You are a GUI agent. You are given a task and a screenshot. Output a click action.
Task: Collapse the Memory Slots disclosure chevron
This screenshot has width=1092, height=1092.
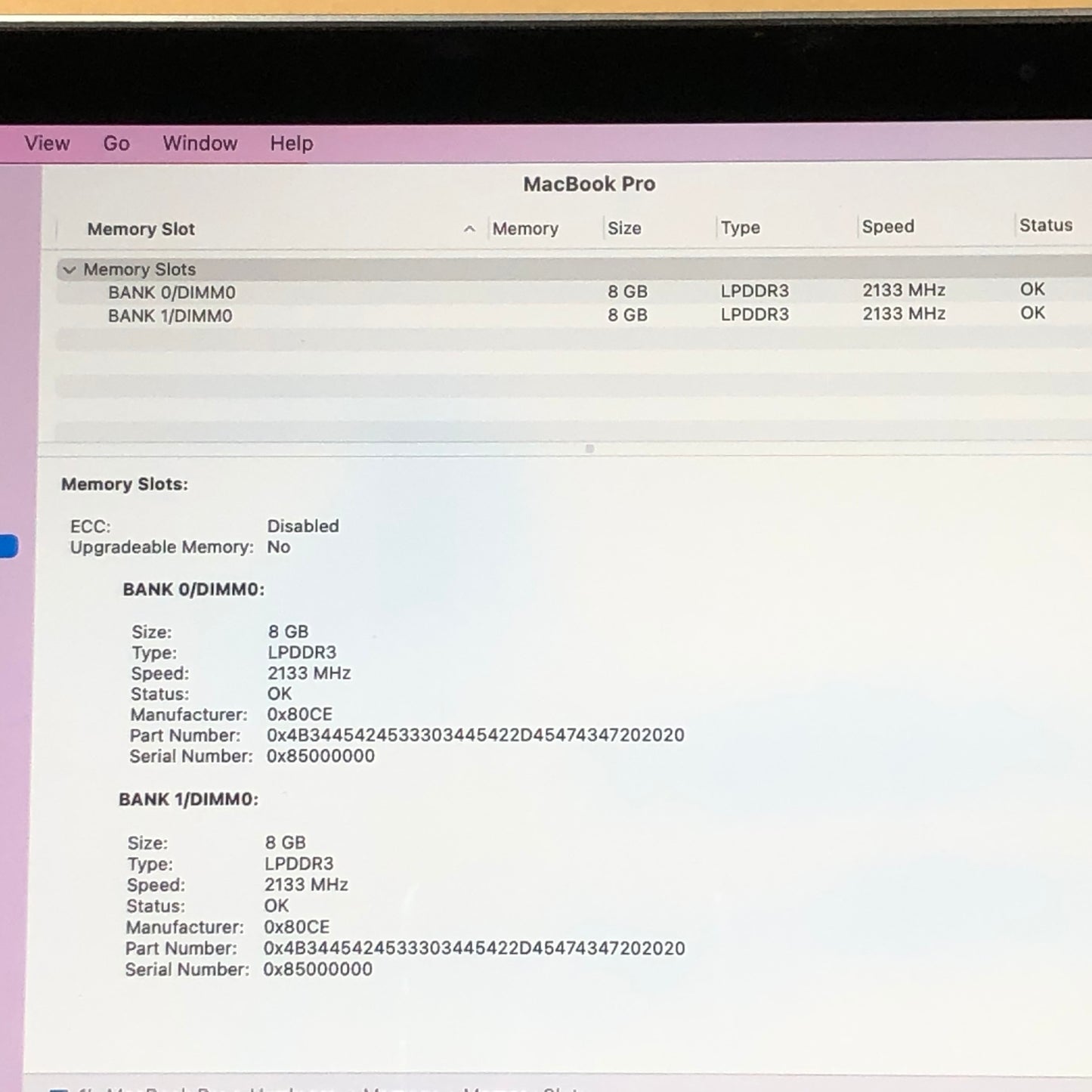[x=70, y=270]
